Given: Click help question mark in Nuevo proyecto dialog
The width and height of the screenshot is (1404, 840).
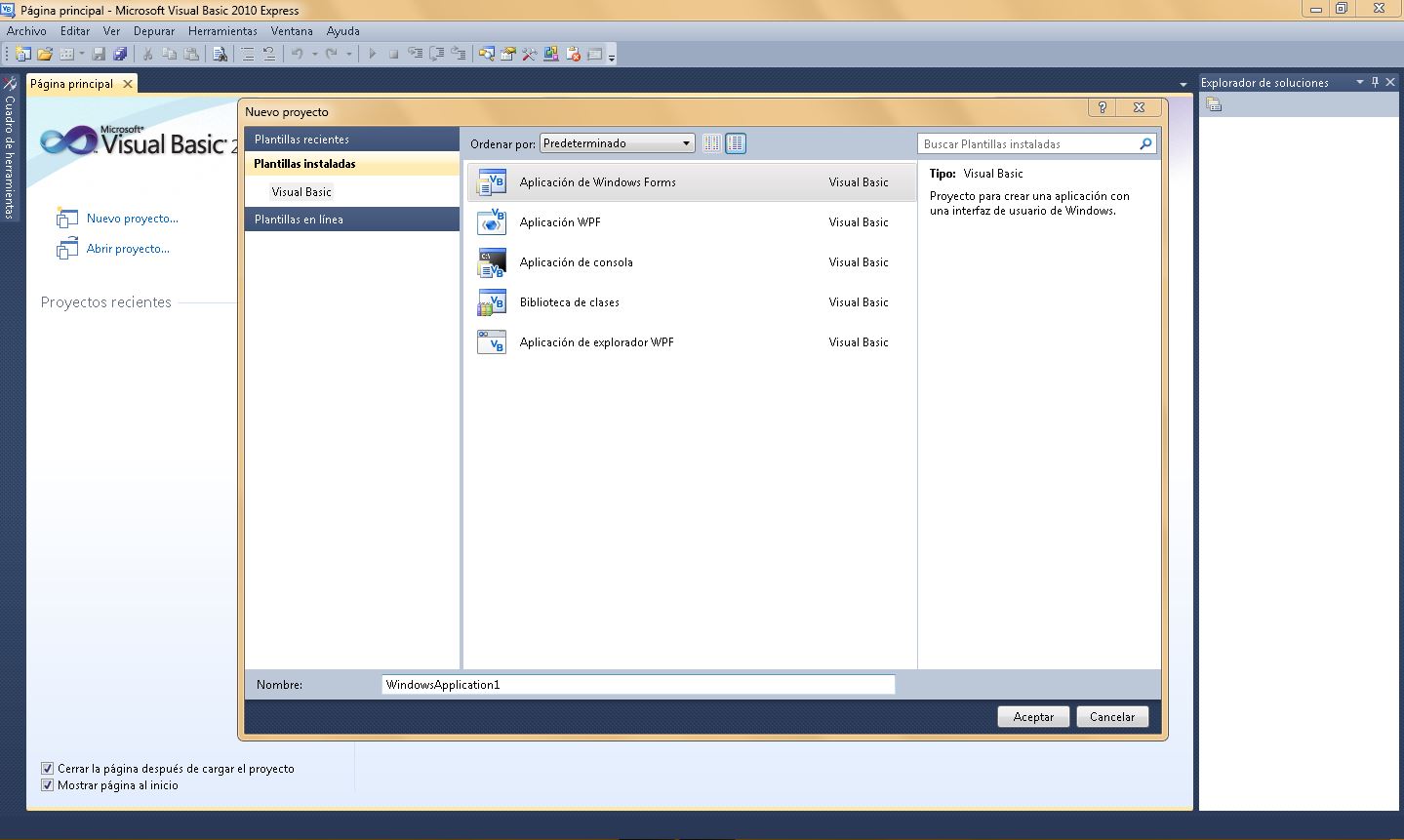Looking at the screenshot, I should (1102, 108).
